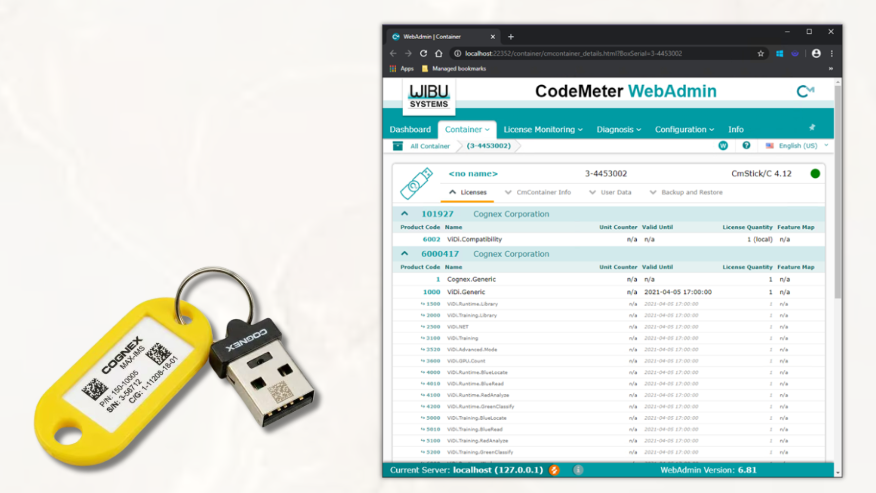Click the WIBU Systems logo

429,96
